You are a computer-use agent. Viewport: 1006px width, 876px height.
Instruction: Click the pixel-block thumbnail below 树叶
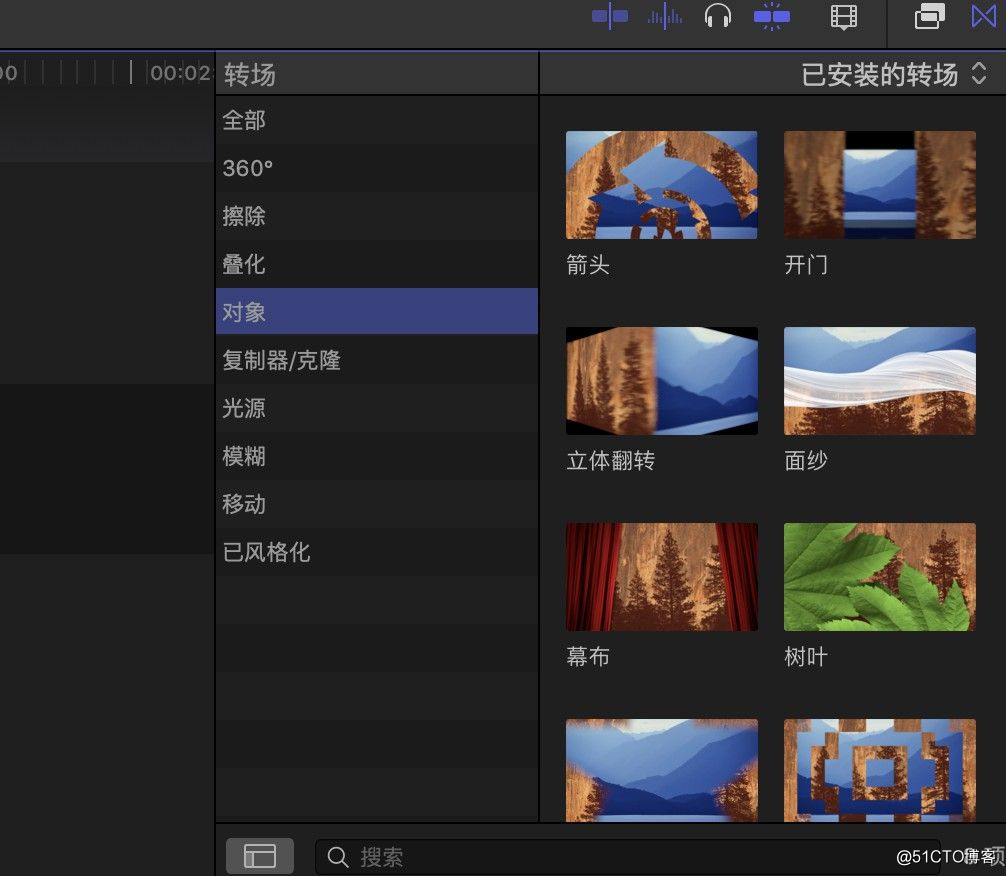click(x=880, y=770)
